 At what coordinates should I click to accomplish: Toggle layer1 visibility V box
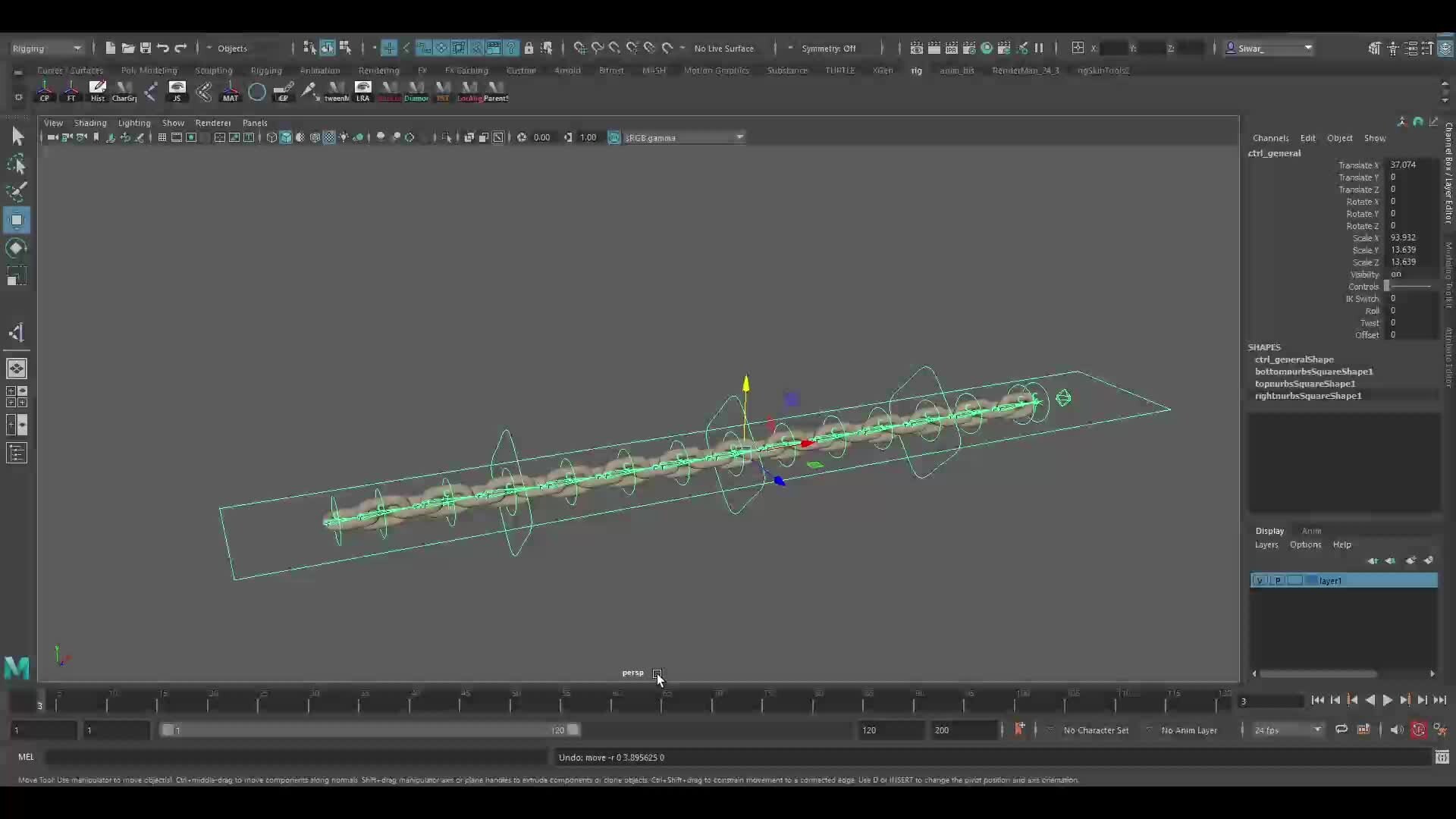(1260, 580)
